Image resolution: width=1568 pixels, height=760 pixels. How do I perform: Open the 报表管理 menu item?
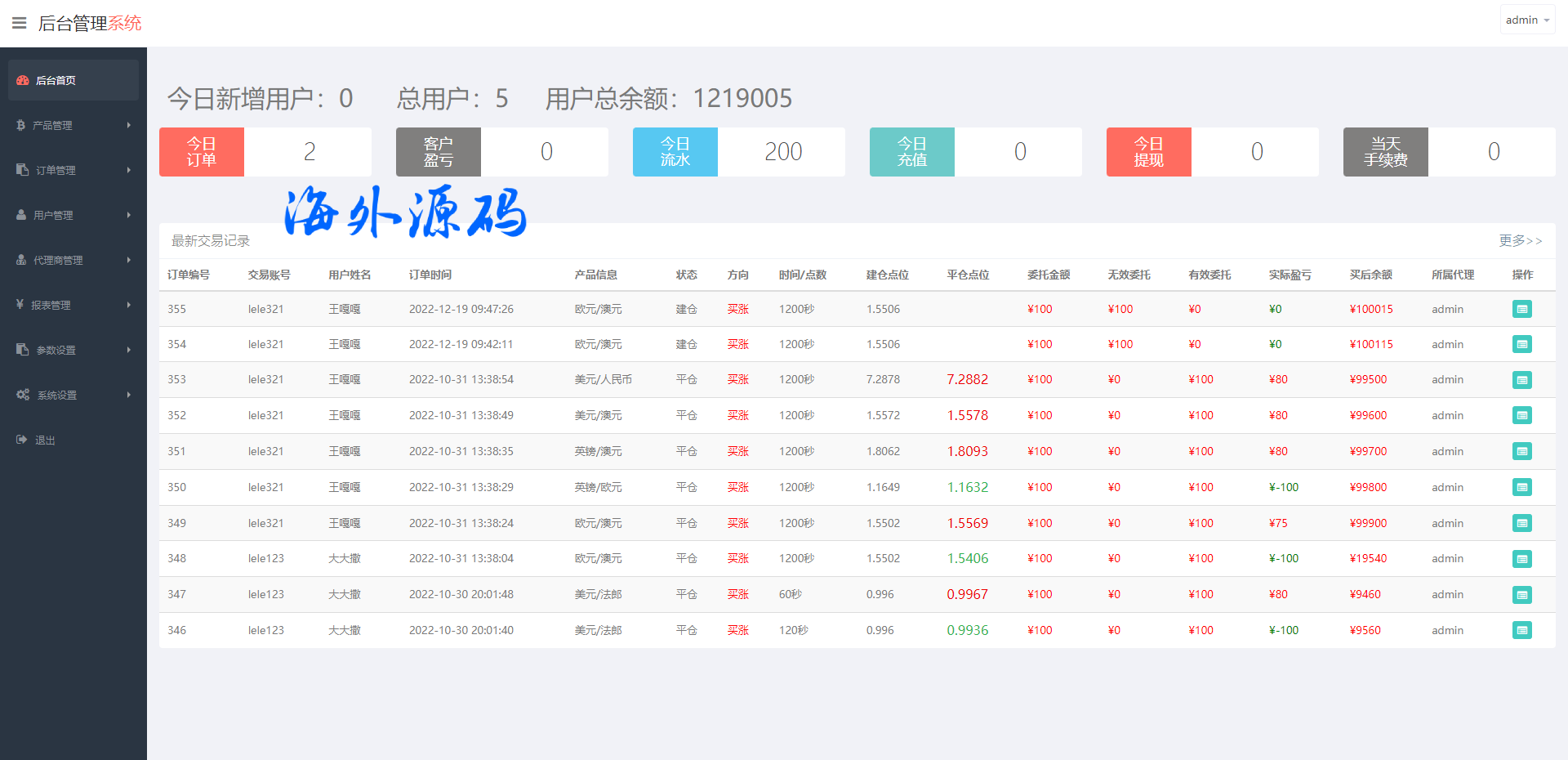click(51, 305)
